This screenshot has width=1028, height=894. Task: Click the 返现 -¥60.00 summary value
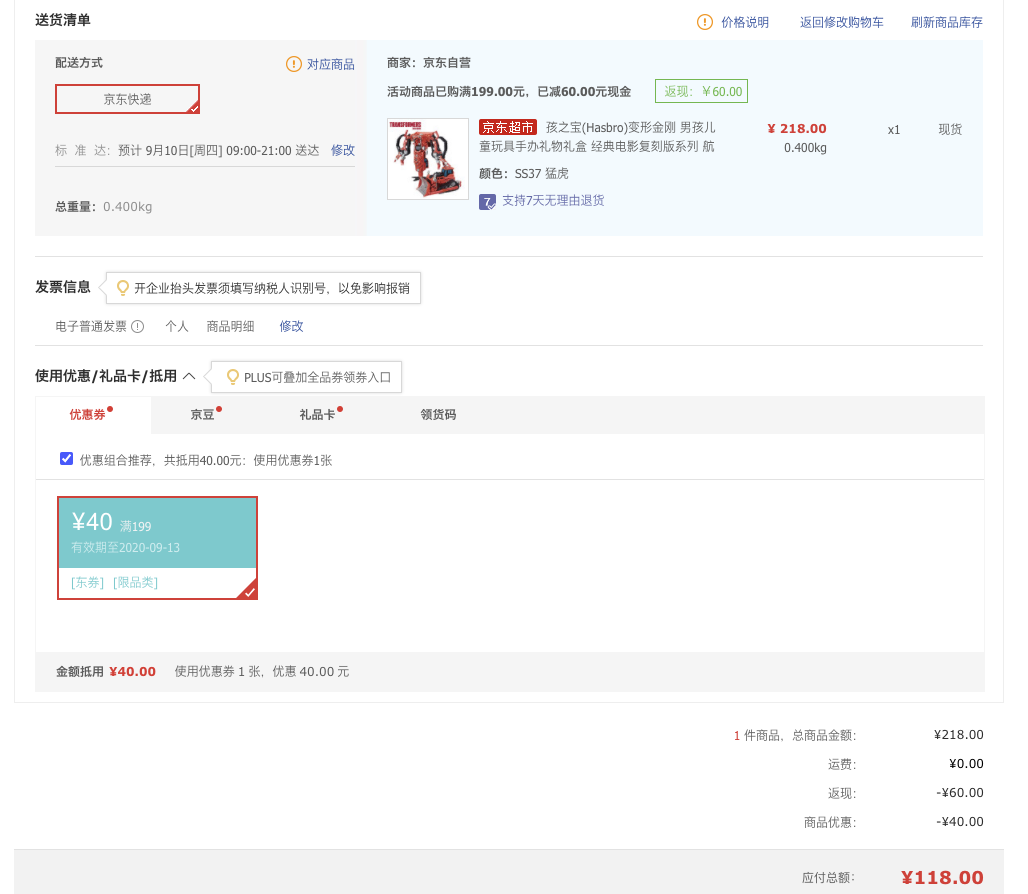(960, 793)
